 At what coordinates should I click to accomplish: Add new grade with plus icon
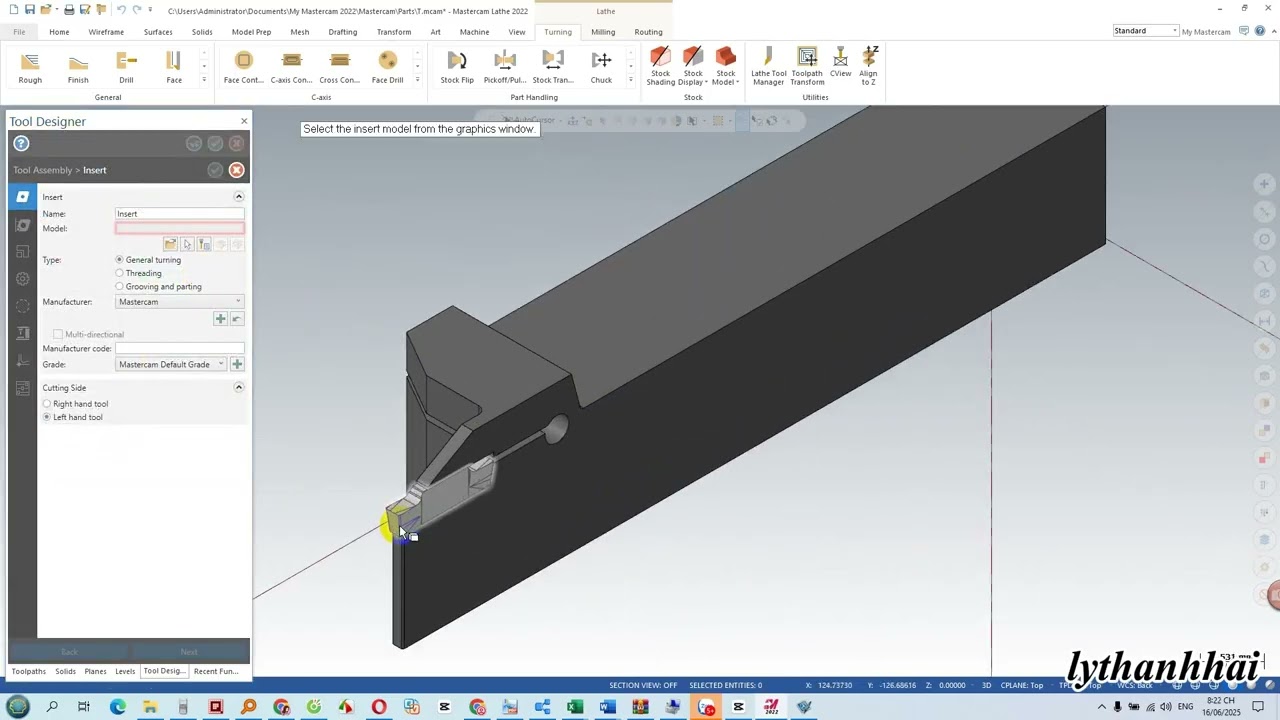click(x=237, y=364)
